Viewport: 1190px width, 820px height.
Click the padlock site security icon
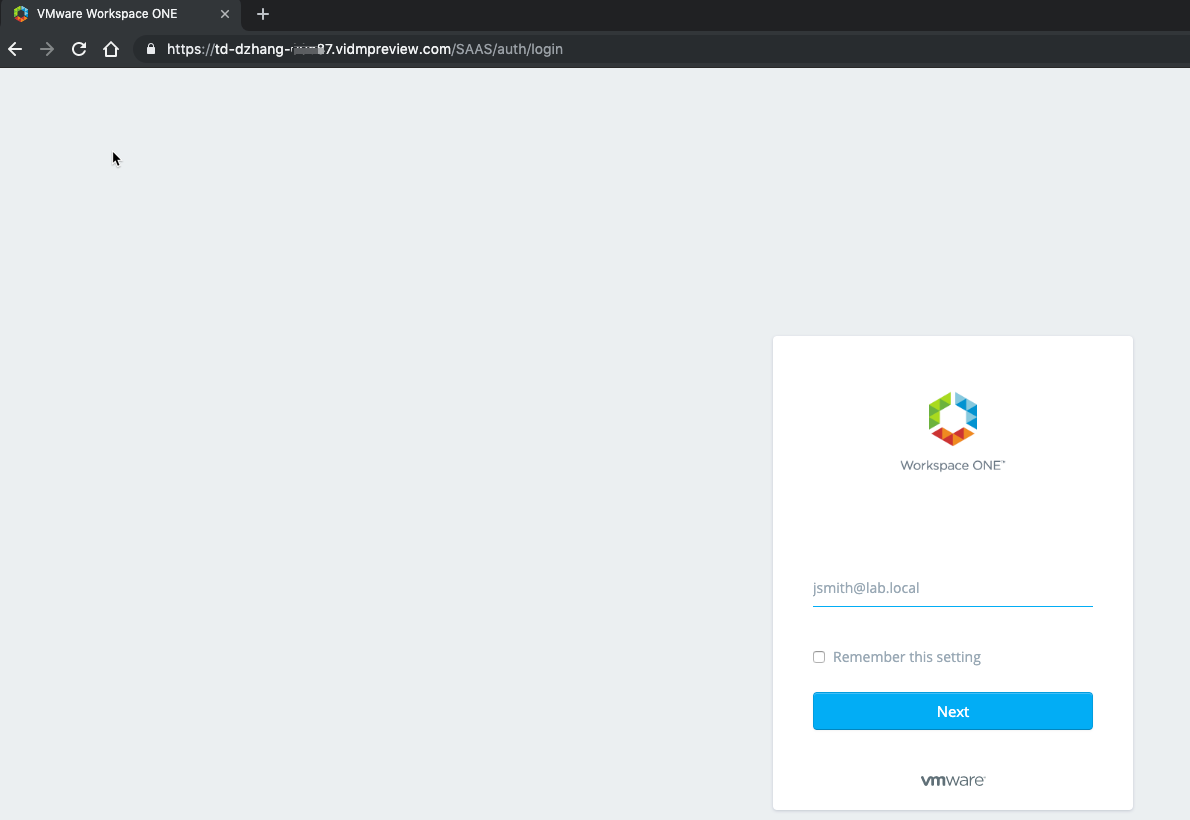pyautogui.click(x=151, y=49)
